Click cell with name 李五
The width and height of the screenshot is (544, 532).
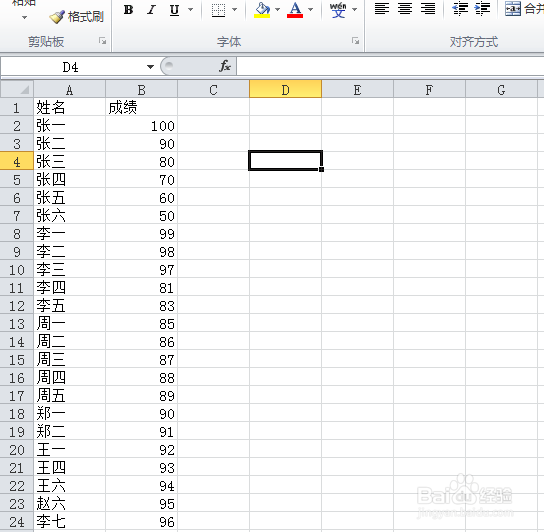coord(69,305)
